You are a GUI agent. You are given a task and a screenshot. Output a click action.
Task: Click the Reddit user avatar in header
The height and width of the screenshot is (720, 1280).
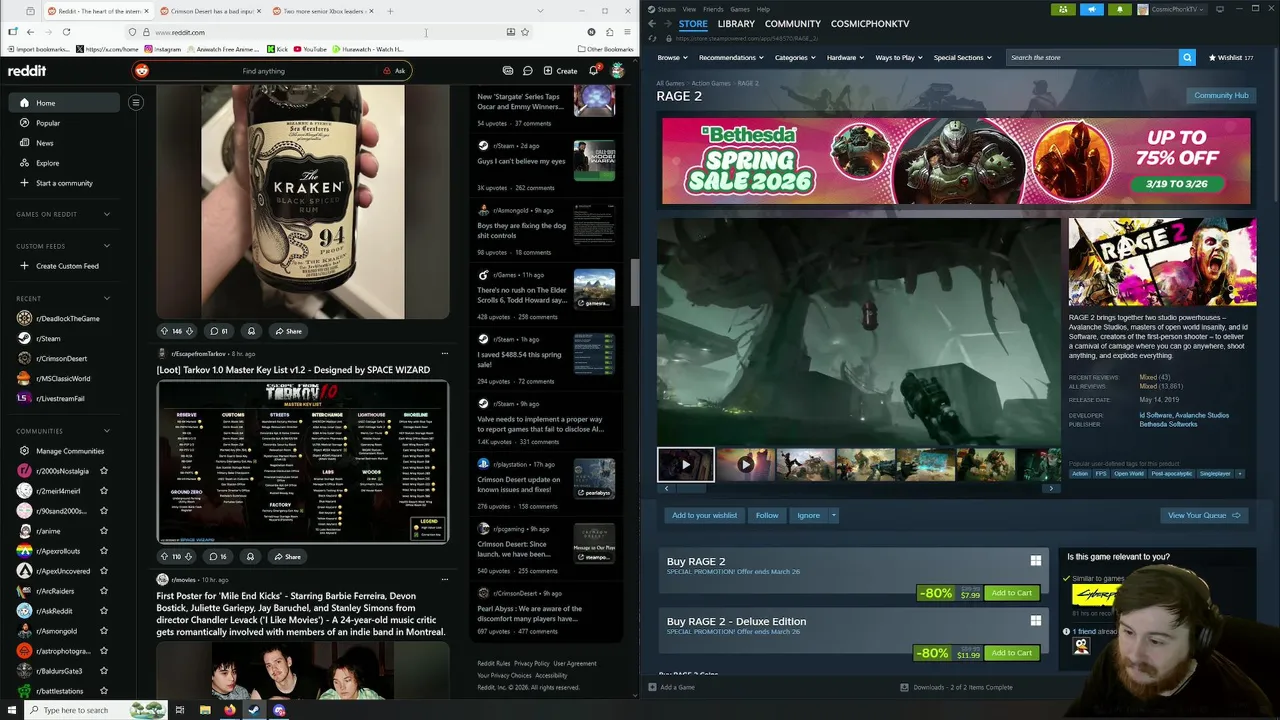(x=618, y=71)
